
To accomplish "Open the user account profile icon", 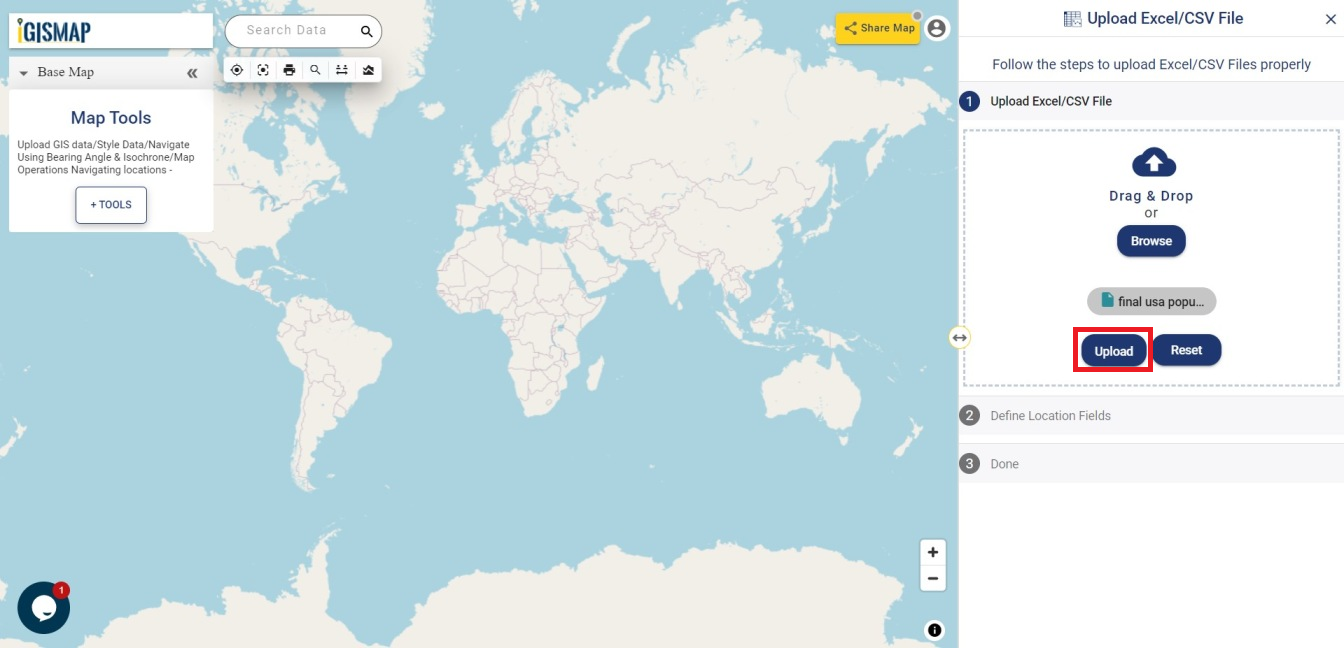I will tap(935, 28).
